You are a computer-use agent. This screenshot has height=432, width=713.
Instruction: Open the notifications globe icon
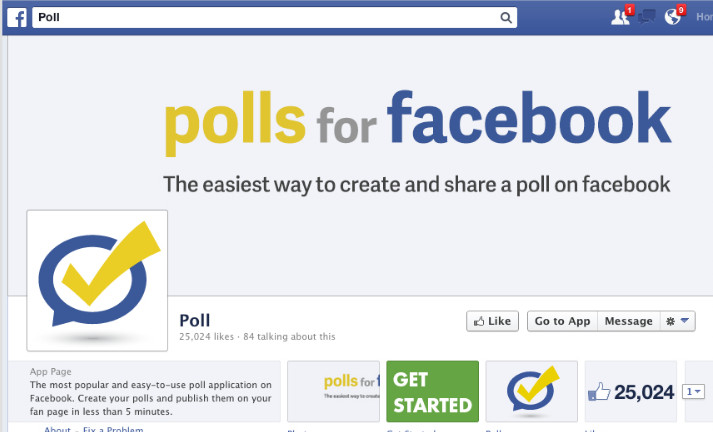click(x=673, y=17)
